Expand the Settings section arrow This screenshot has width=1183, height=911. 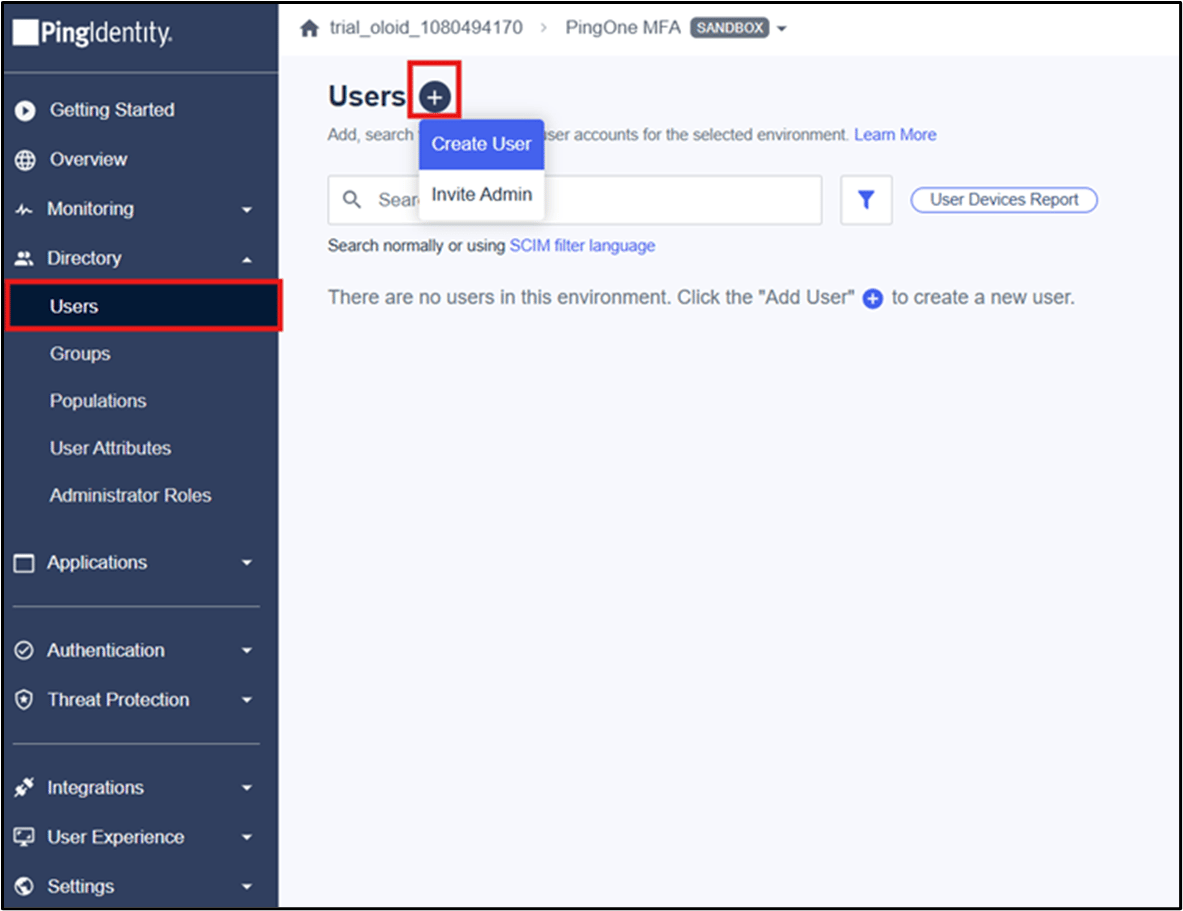coord(247,887)
